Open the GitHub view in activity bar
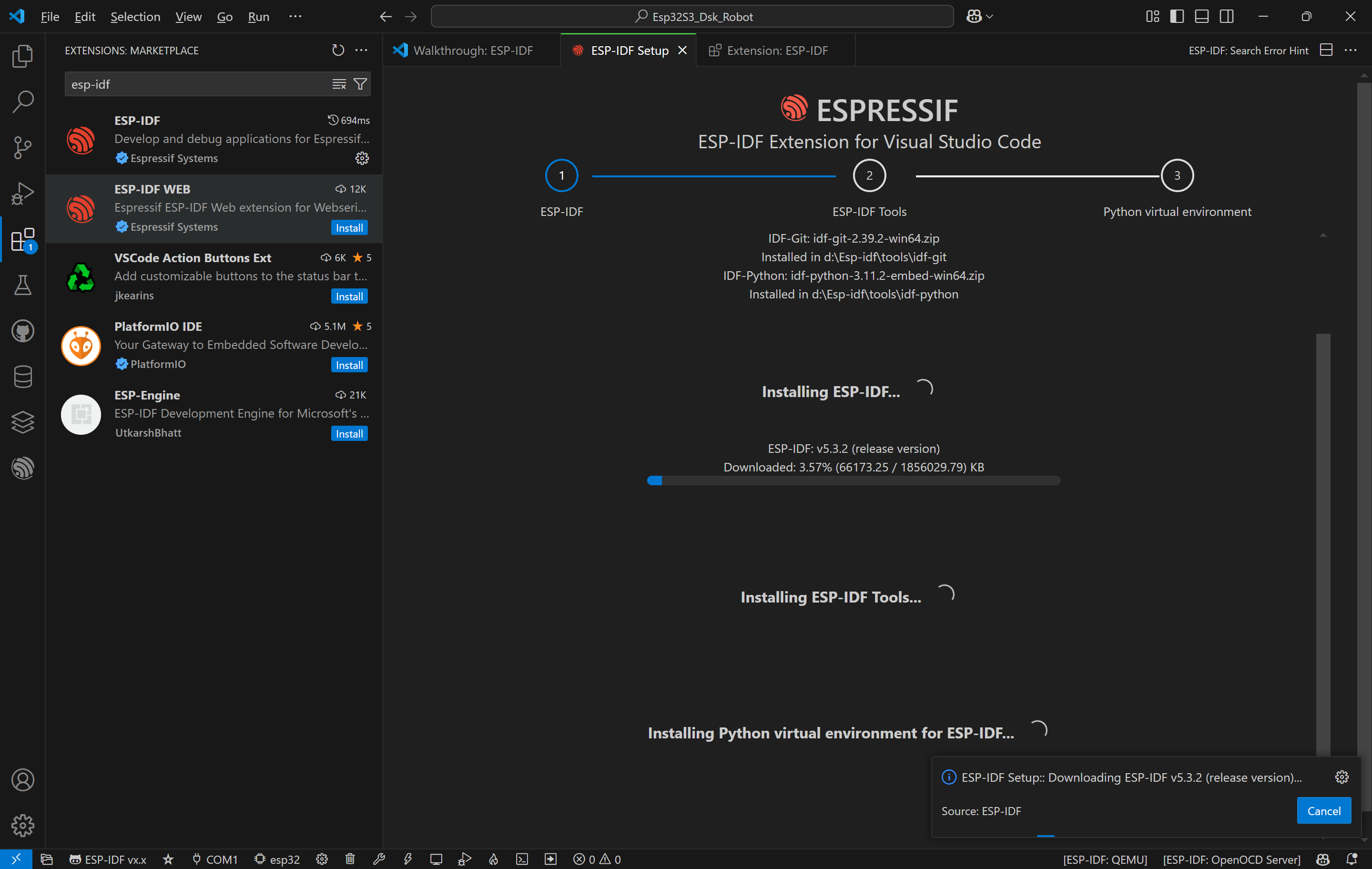This screenshot has width=1372, height=869. coord(22,331)
